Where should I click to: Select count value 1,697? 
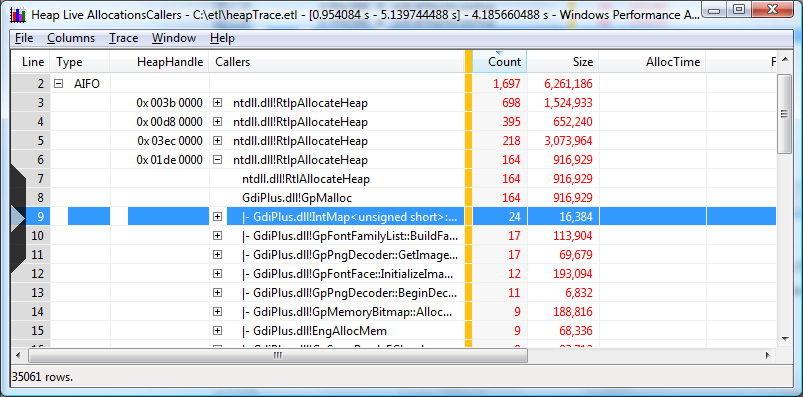pyautogui.click(x=507, y=84)
